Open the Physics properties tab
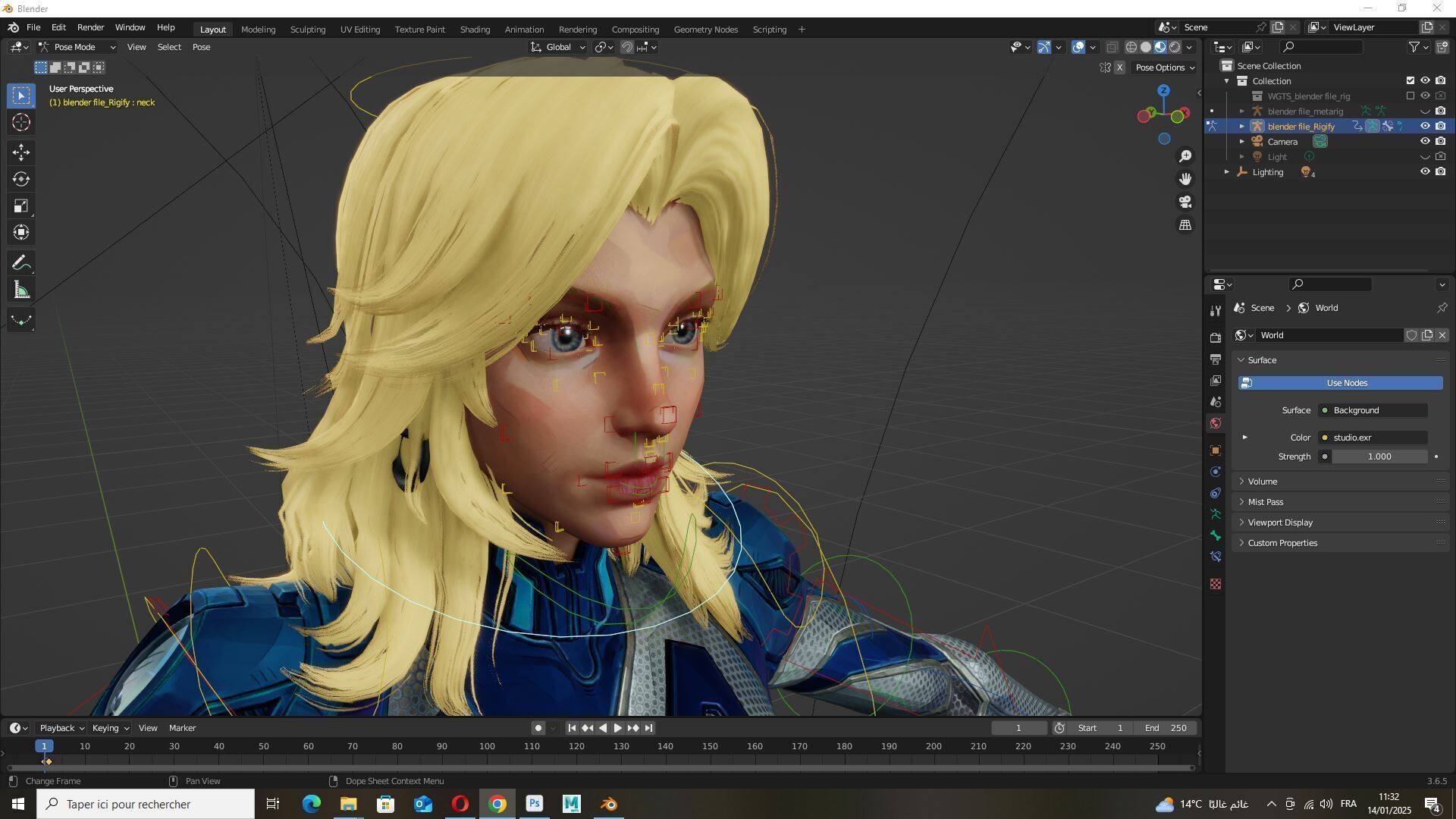Image resolution: width=1456 pixels, height=819 pixels. pos(1216,472)
